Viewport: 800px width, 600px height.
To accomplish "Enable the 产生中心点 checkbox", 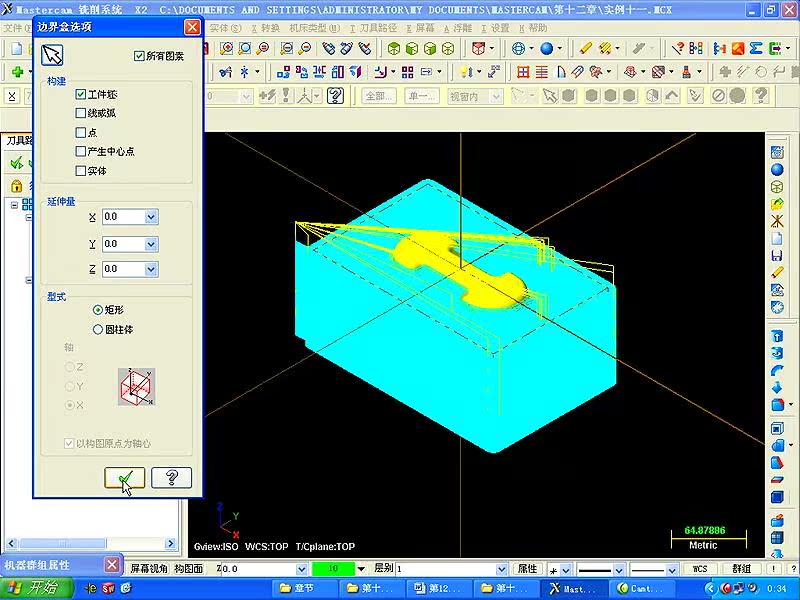I will (x=80, y=151).
